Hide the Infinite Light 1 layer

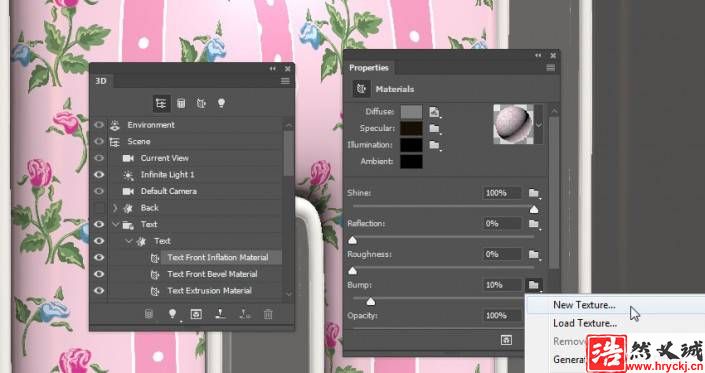99,174
